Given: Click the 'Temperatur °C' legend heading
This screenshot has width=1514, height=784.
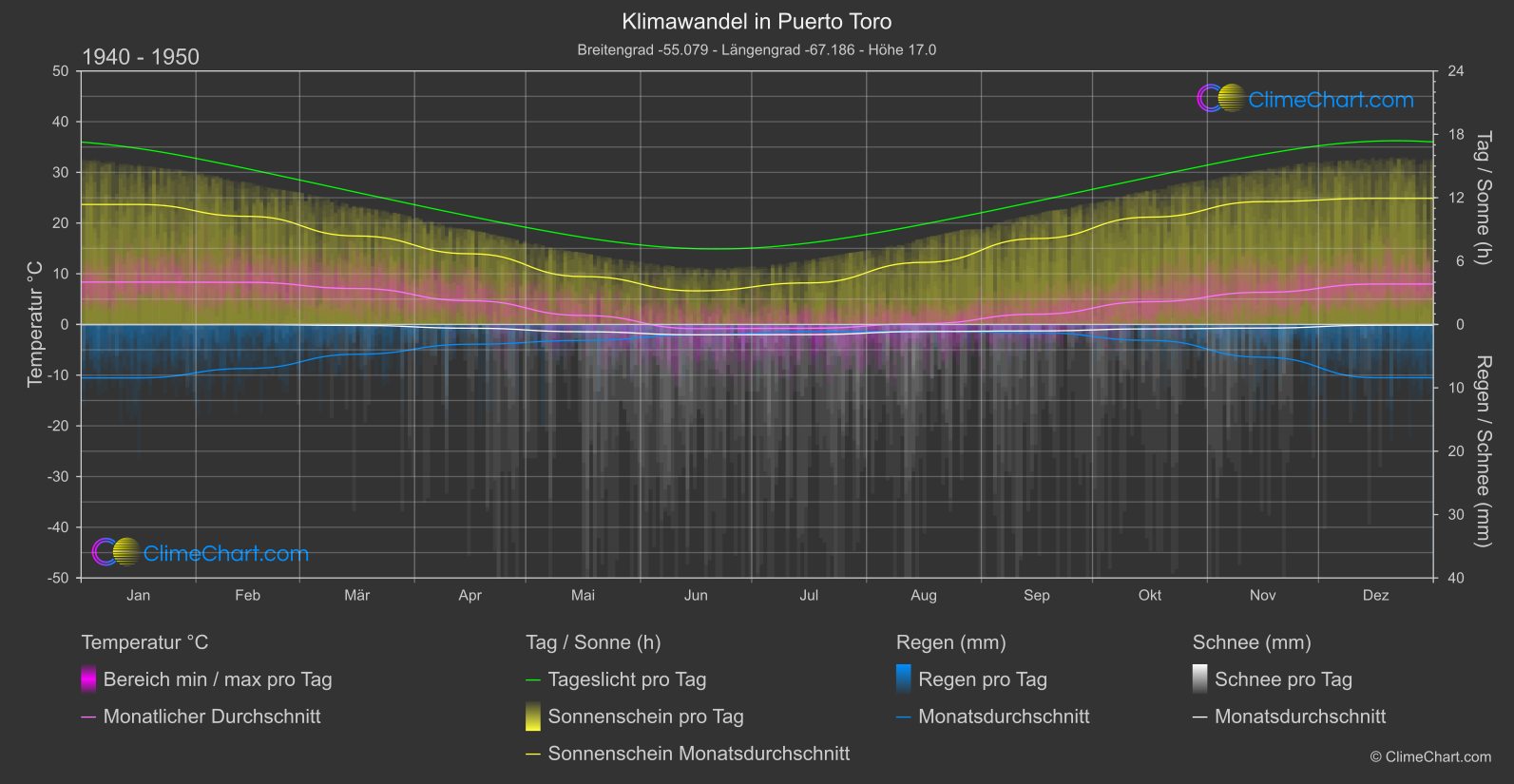Looking at the screenshot, I should [x=144, y=642].
